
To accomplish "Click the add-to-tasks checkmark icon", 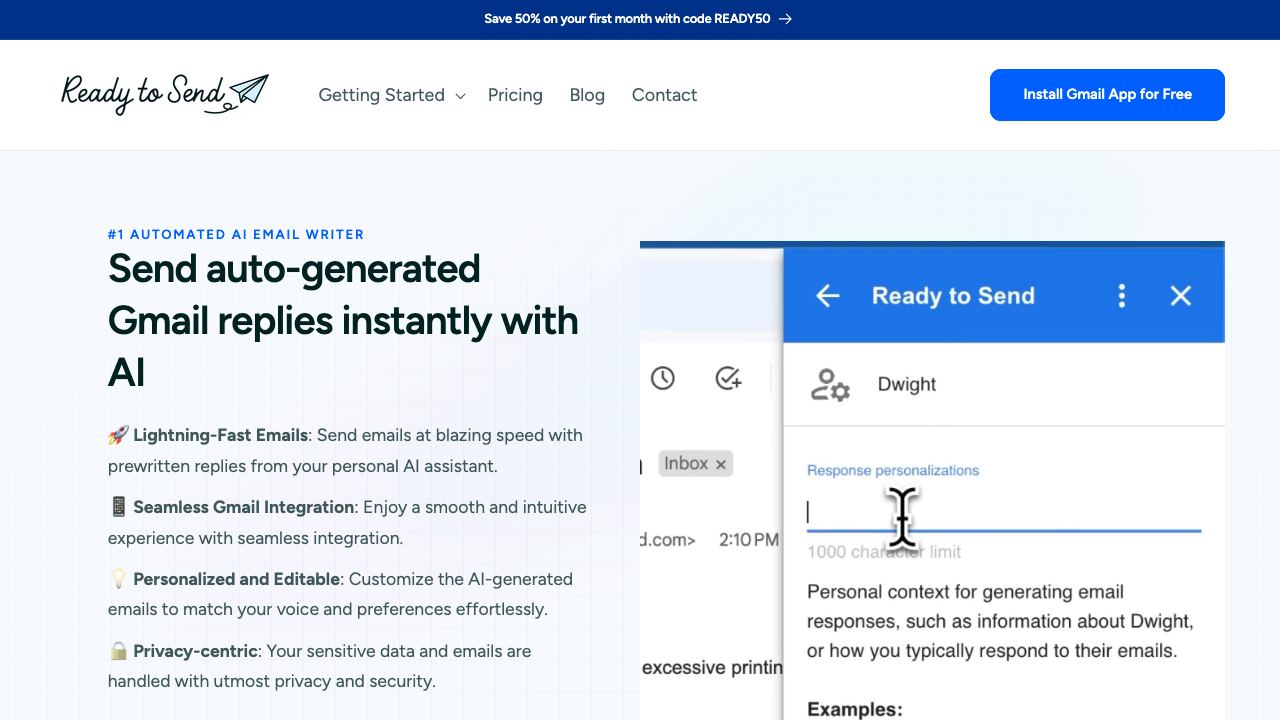I will (x=729, y=378).
